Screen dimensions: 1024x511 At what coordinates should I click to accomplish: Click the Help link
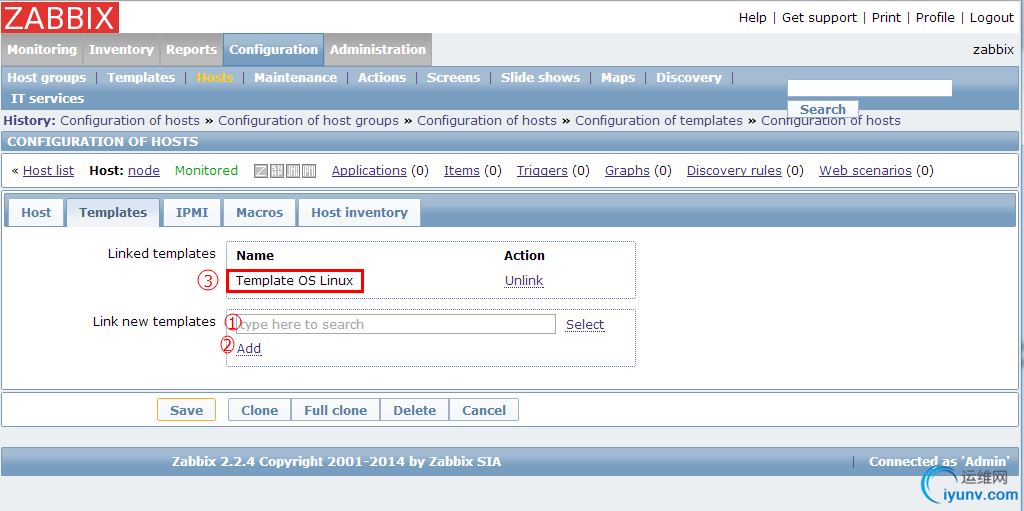(x=752, y=18)
